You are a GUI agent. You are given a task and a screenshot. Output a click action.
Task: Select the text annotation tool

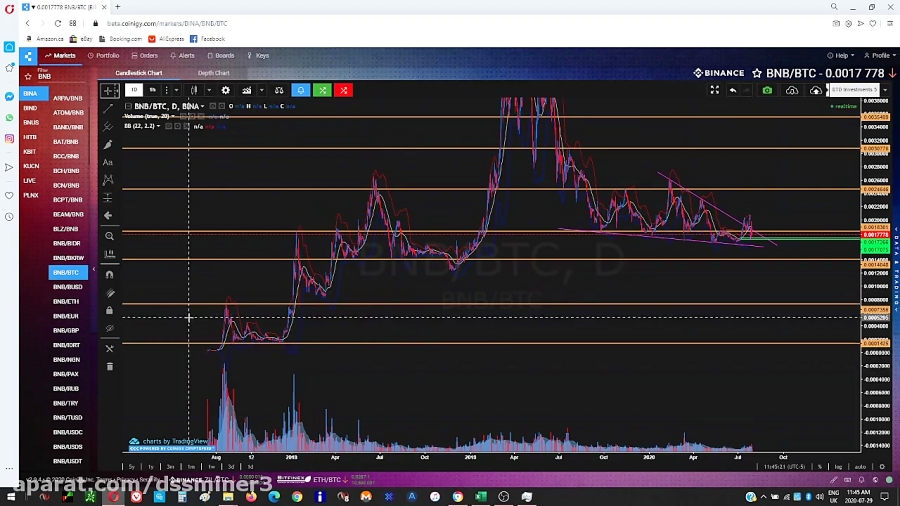pyautogui.click(x=108, y=162)
